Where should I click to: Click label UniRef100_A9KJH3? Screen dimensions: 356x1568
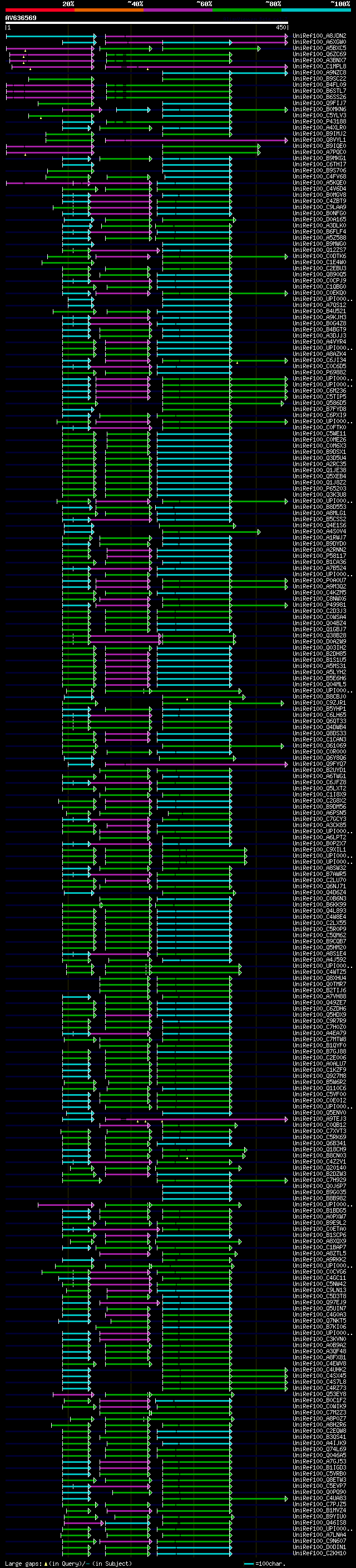[319, 317]
